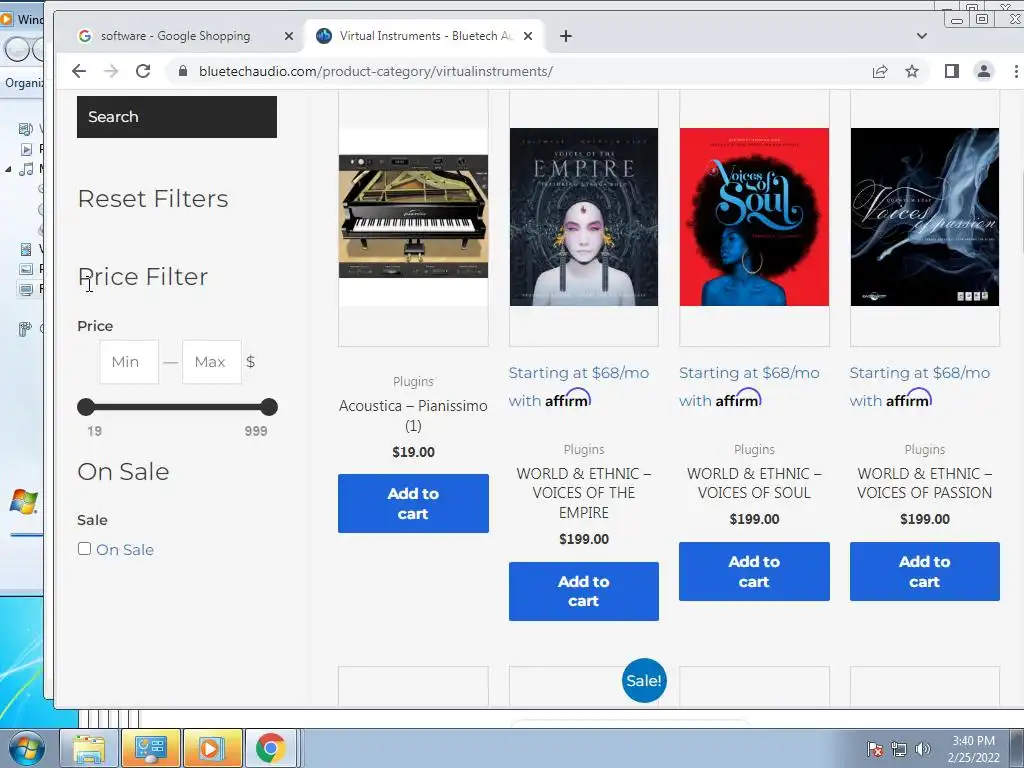Open WORLD & ETHNIC – VOICES OF SOUL title
This screenshot has width=1024, height=768.
[754, 483]
